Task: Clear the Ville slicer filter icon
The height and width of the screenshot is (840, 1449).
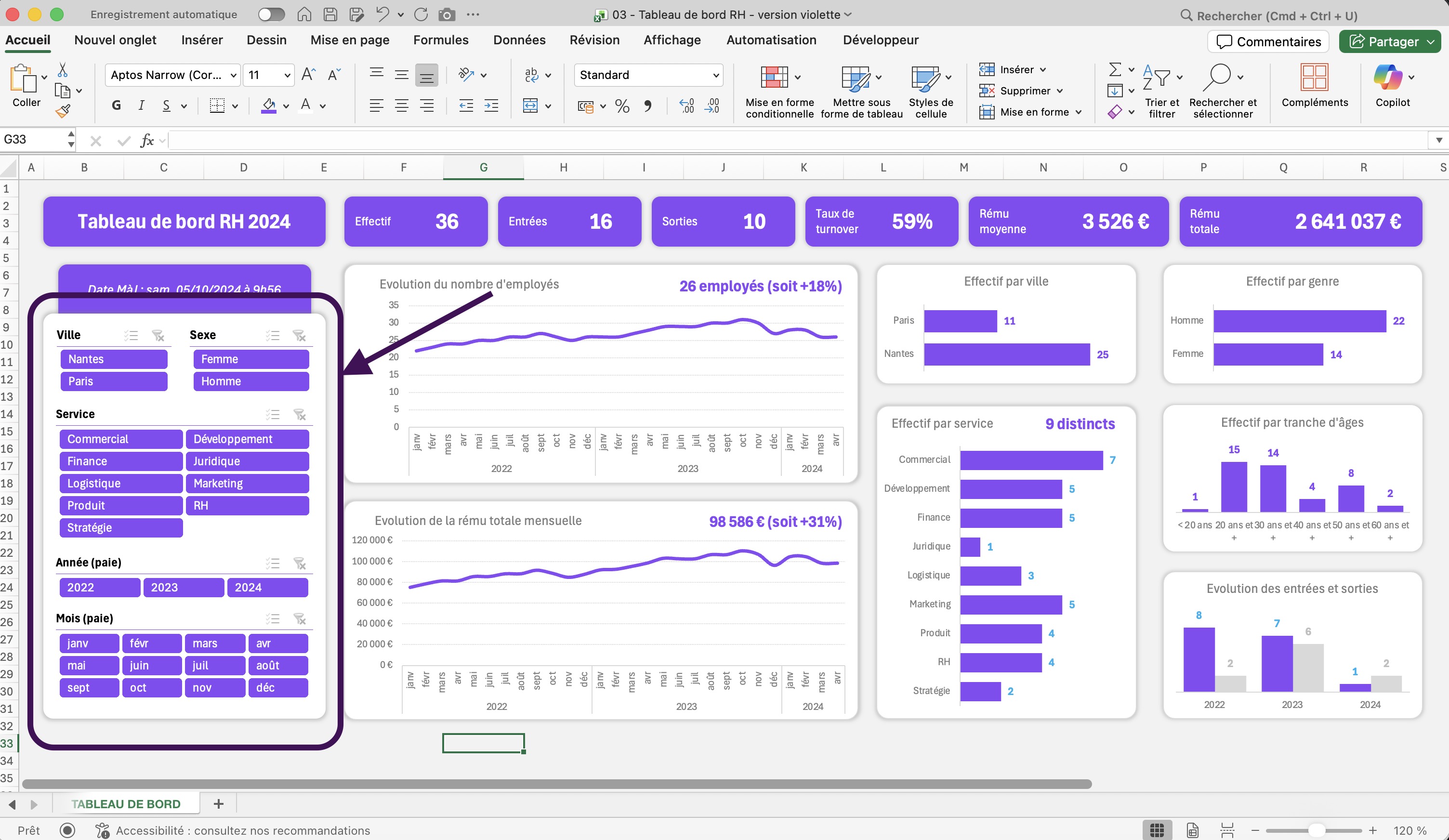Action: pos(158,335)
